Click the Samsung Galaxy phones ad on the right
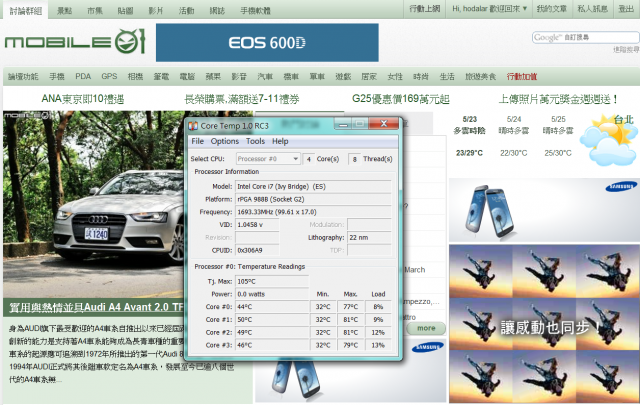The width and height of the screenshot is (640, 405). pyautogui.click(x=544, y=210)
